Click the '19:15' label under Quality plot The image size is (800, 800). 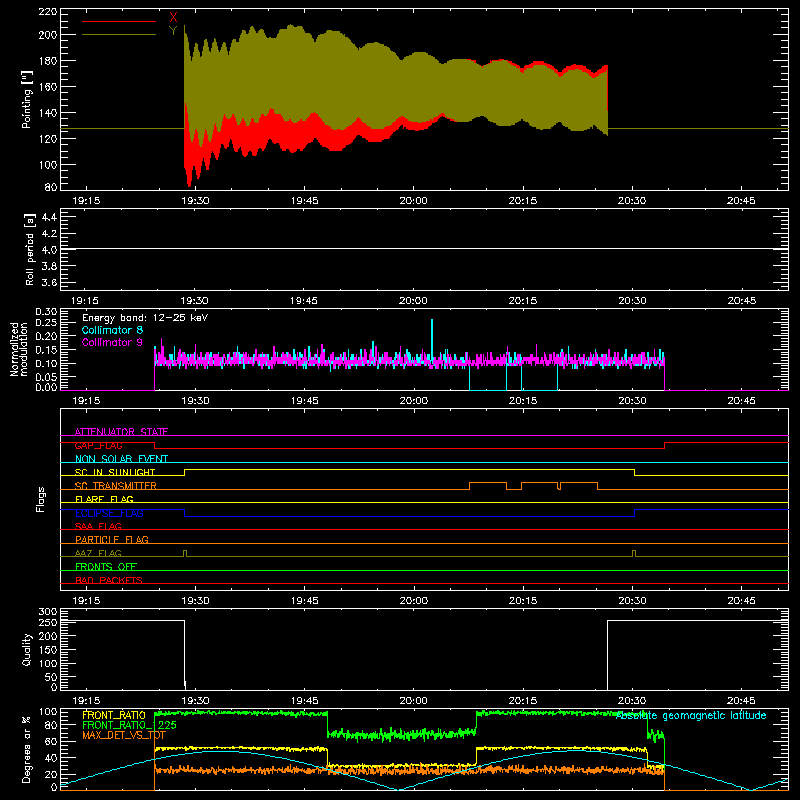coord(86,701)
